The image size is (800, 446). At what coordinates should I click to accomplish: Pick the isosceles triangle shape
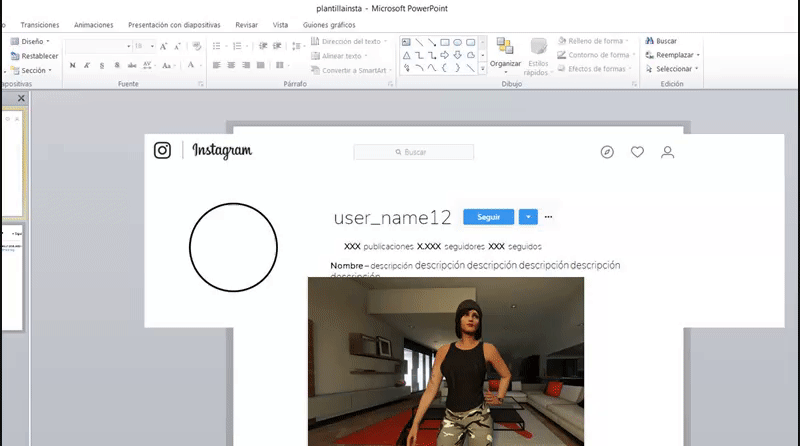click(x=406, y=55)
